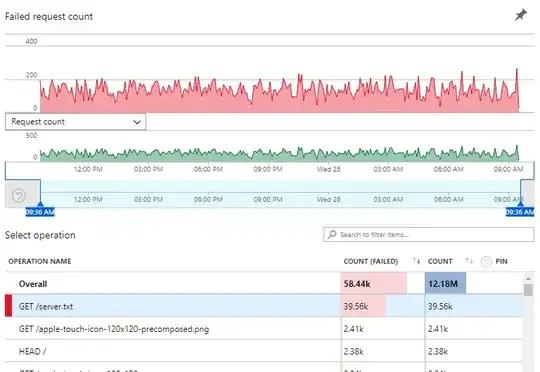Click the COUNT (FAILED) header label
The image size is (540, 372).
pos(371,261)
